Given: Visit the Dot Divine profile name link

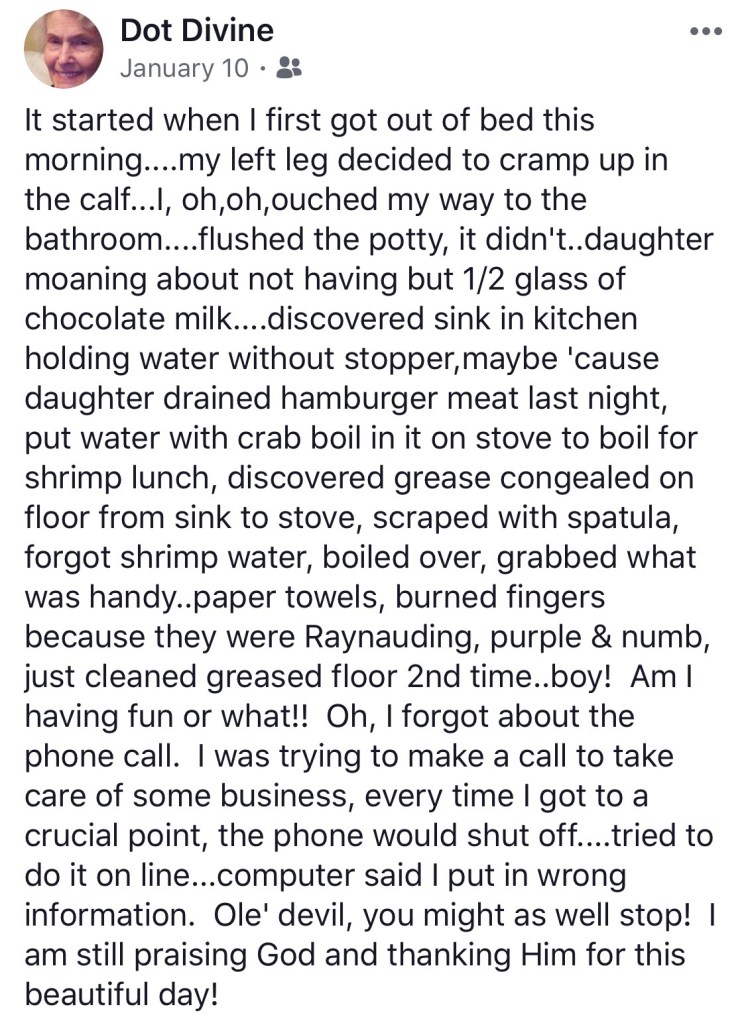Looking at the screenshot, I should 196,30.
